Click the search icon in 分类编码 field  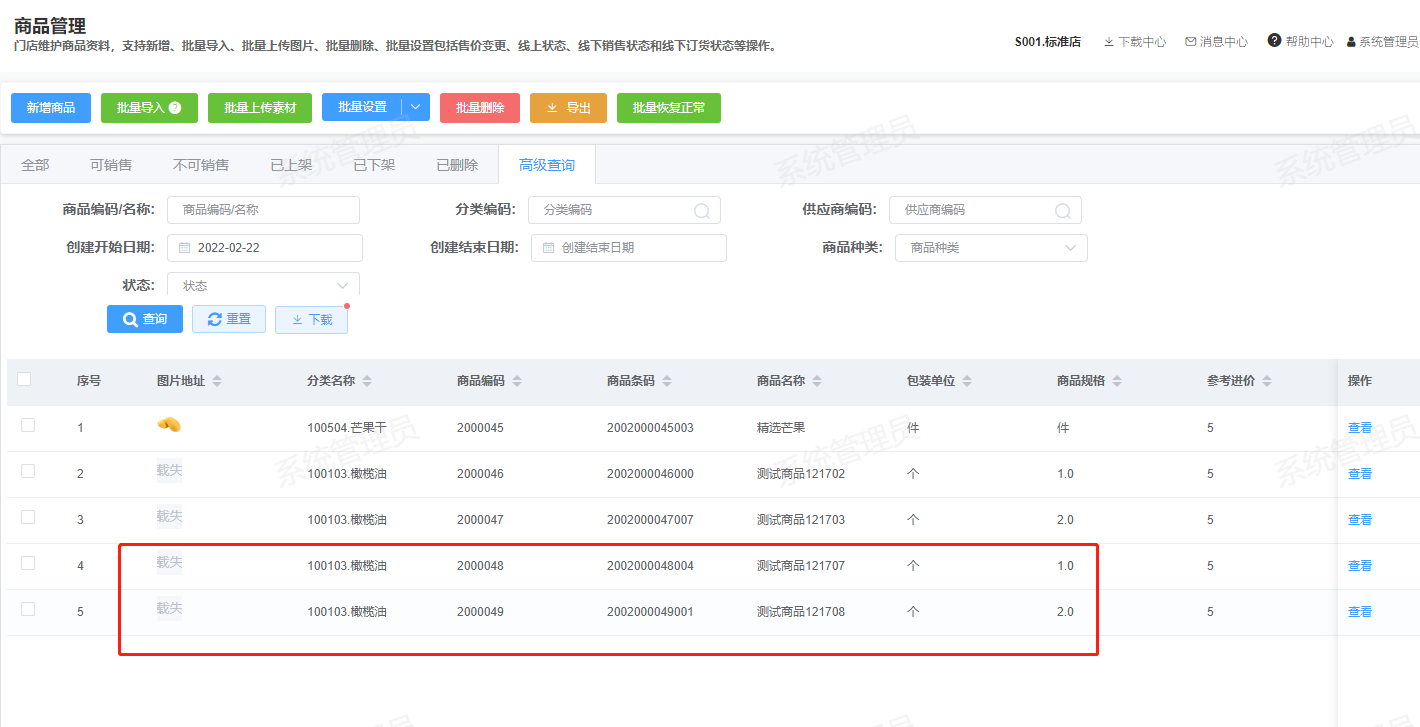click(x=702, y=211)
